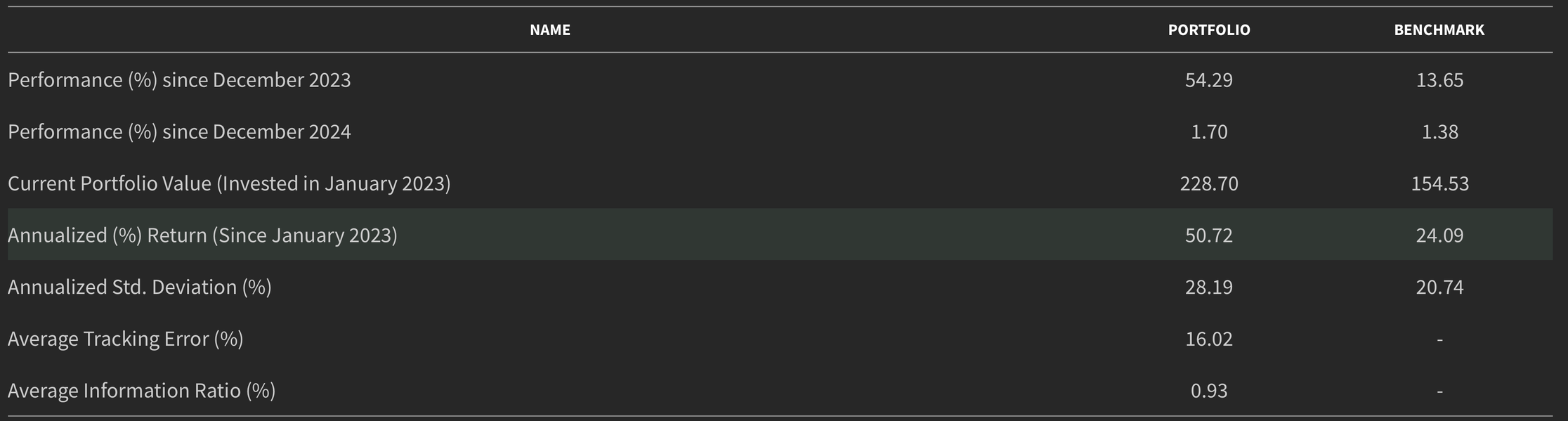The width and height of the screenshot is (1568, 421).
Task: Select the Average Tracking Error row label
Action: (125, 339)
